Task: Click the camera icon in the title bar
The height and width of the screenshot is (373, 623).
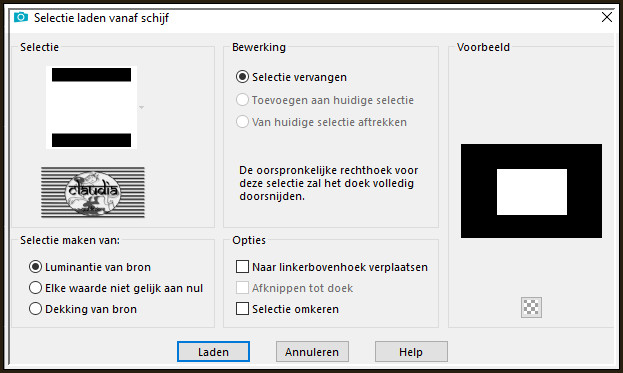Action: (21, 17)
